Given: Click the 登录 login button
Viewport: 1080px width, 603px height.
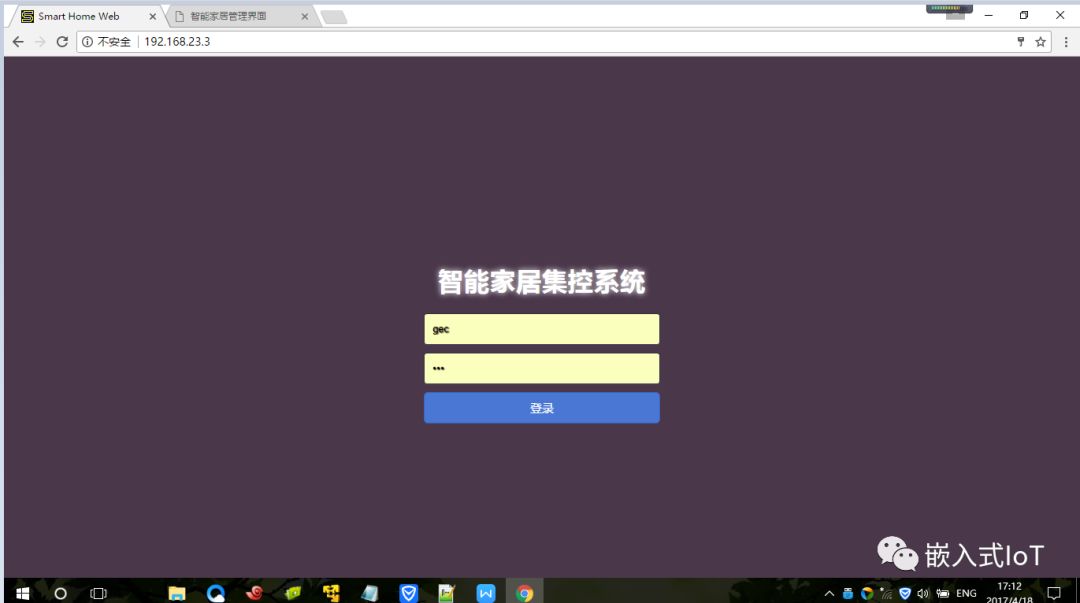Looking at the screenshot, I should [x=541, y=408].
